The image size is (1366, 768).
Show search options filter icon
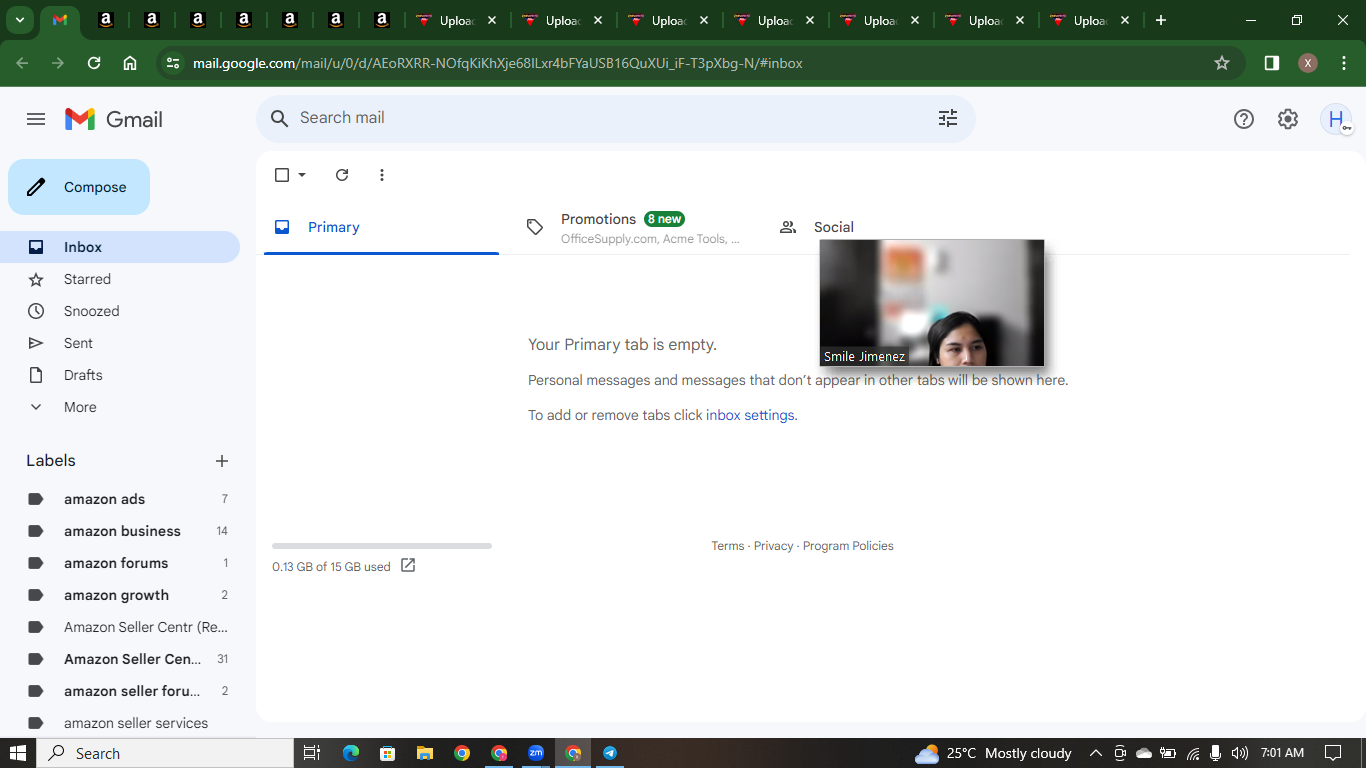pos(948,118)
